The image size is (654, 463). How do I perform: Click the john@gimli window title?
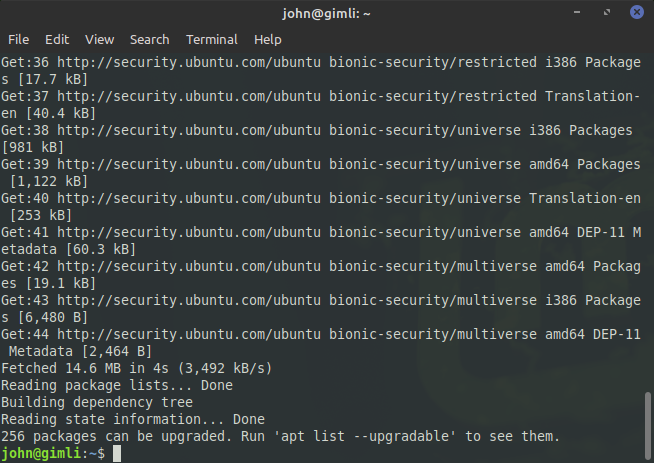click(326, 14)
